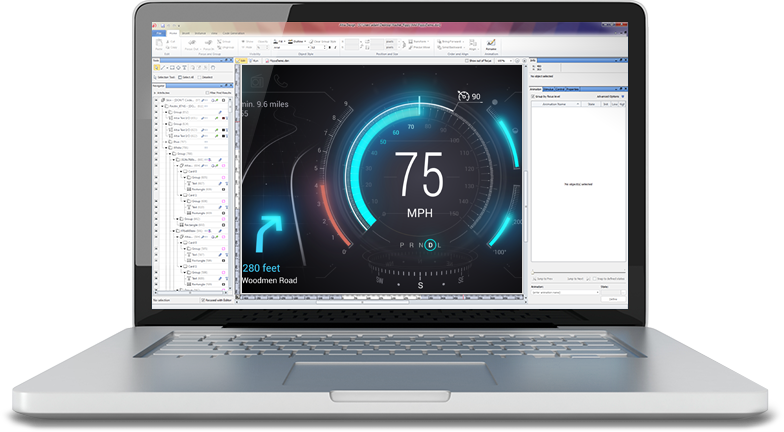Viewport: 784px width, 432px height.
Task: Switch to the Stimulus panel tab
Action: [x=550, y=89]
